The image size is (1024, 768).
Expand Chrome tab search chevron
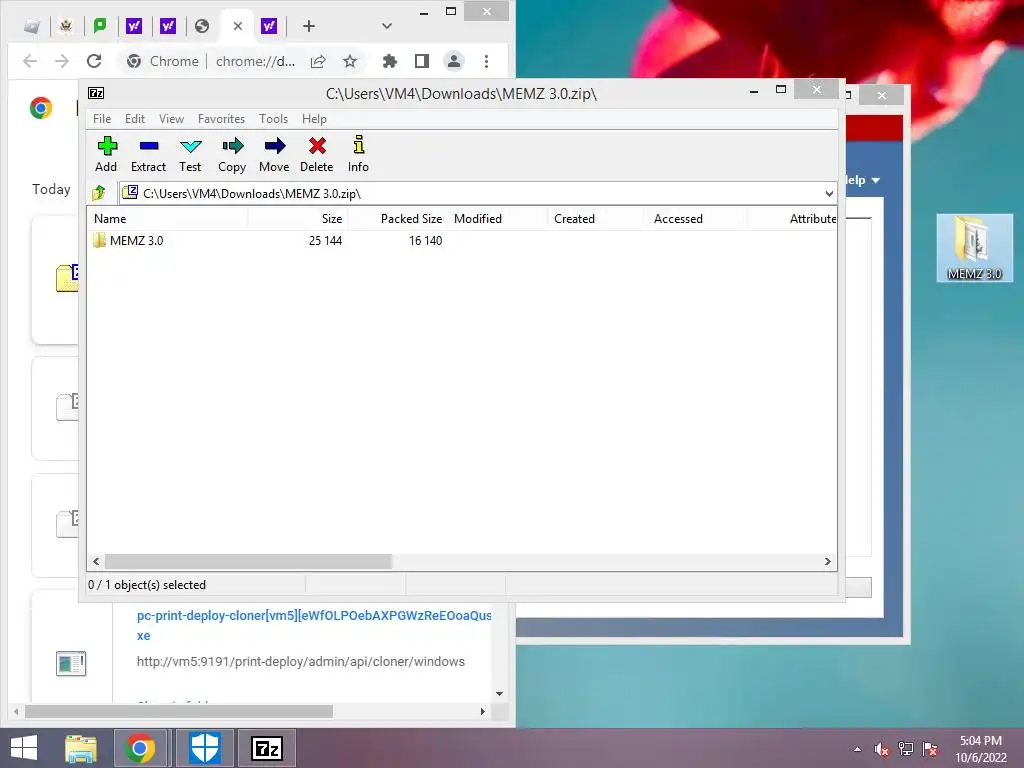coord(387,26)
